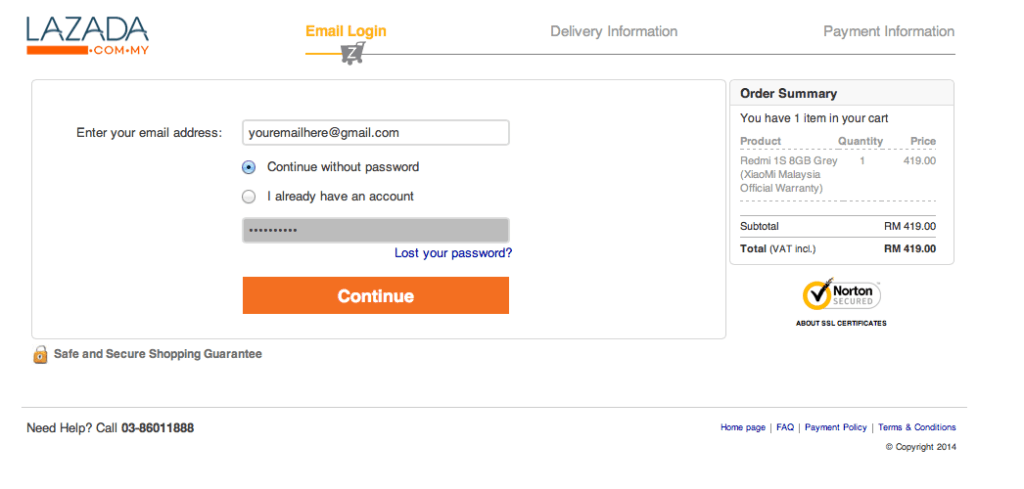1024x489 pixels.
Task: View the Payment Policy link
Action: click(836, 428)
